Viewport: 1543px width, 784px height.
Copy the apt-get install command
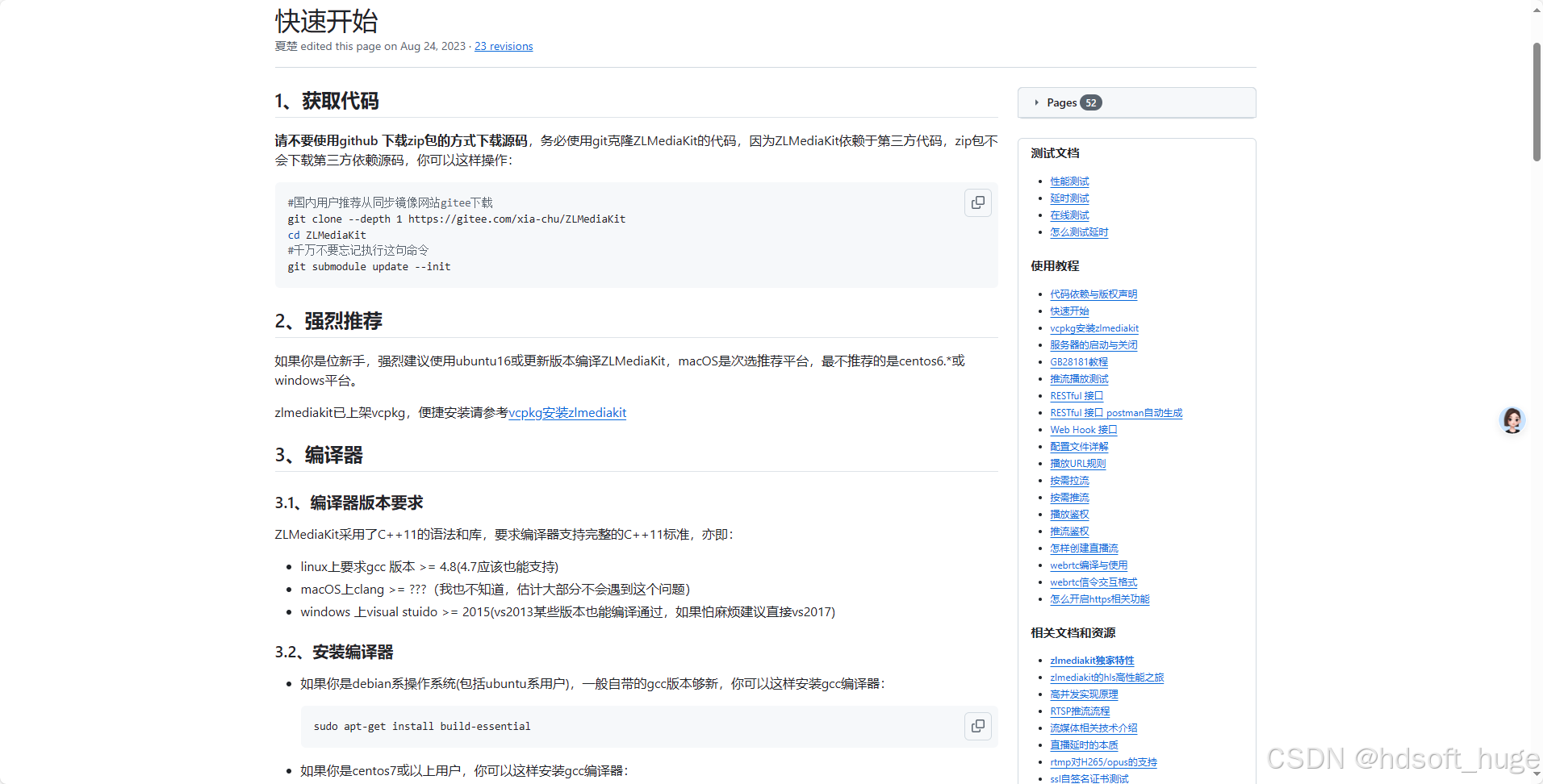click(x=977, y=726)
